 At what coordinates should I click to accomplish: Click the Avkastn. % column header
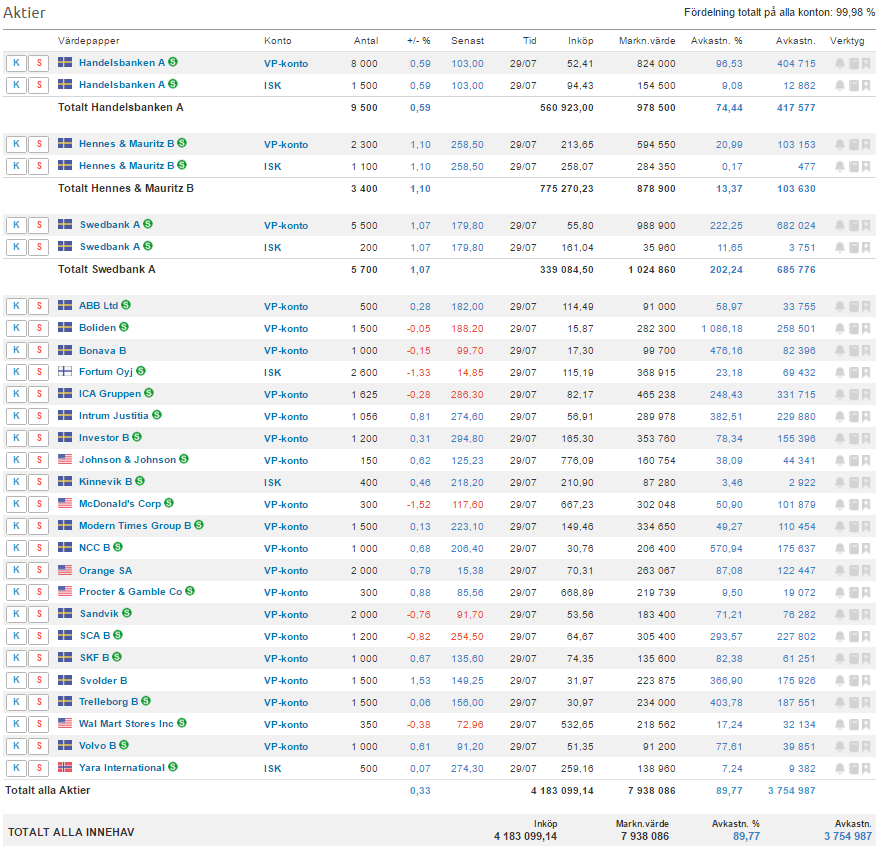point(716,41)
